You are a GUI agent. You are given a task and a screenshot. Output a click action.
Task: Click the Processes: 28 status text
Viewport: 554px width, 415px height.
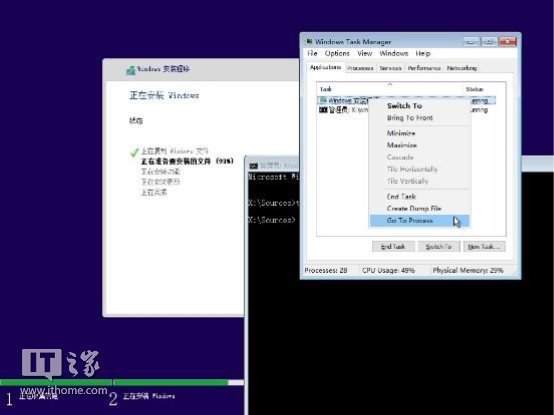pyautogui.click(x=326, y=270)
